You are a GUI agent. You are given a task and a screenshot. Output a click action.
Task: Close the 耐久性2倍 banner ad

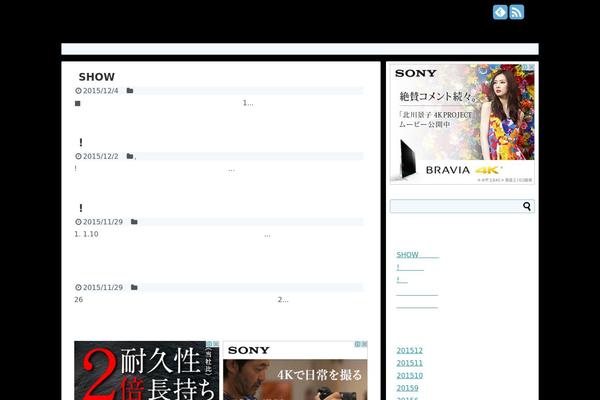click(x=216, y=344)
